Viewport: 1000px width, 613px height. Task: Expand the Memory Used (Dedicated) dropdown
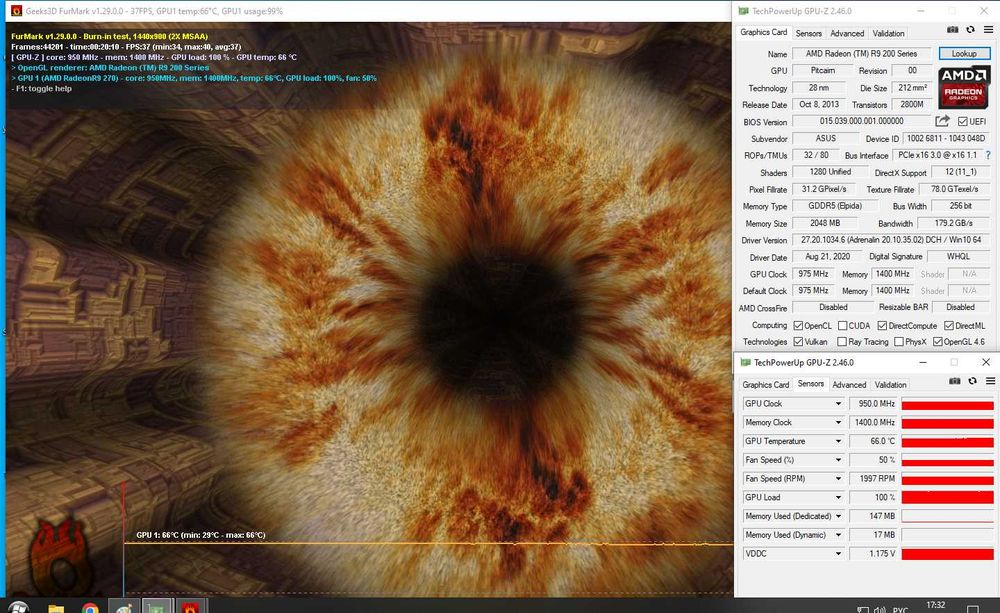[x=838, y=516]
